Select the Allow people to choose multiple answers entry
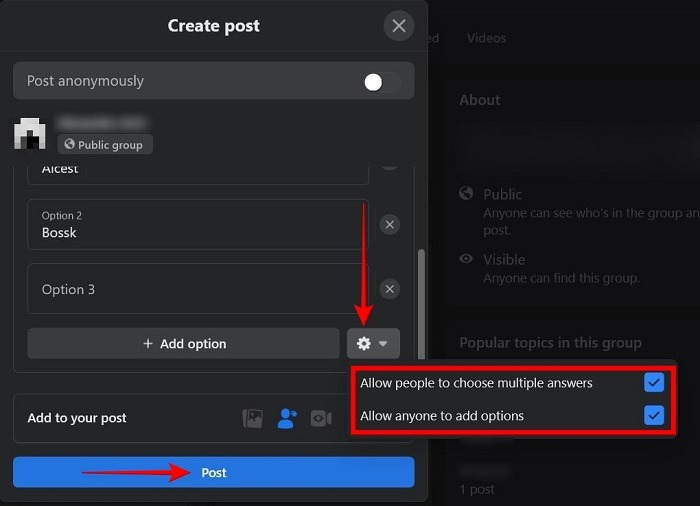 coord(512,383)
